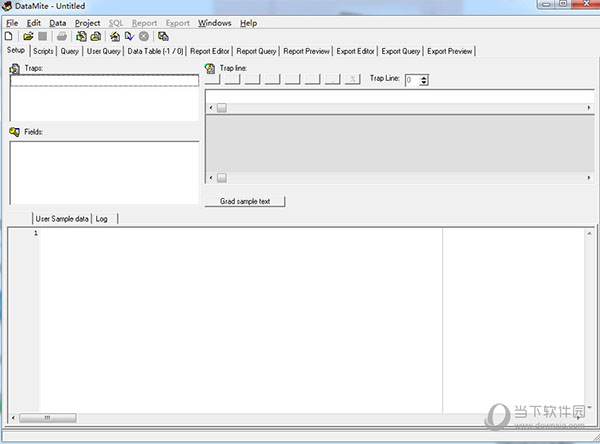Click the last toolbar icon after the stop button
The width and height of the screenshot is (600, 444).
pos(163,36)
